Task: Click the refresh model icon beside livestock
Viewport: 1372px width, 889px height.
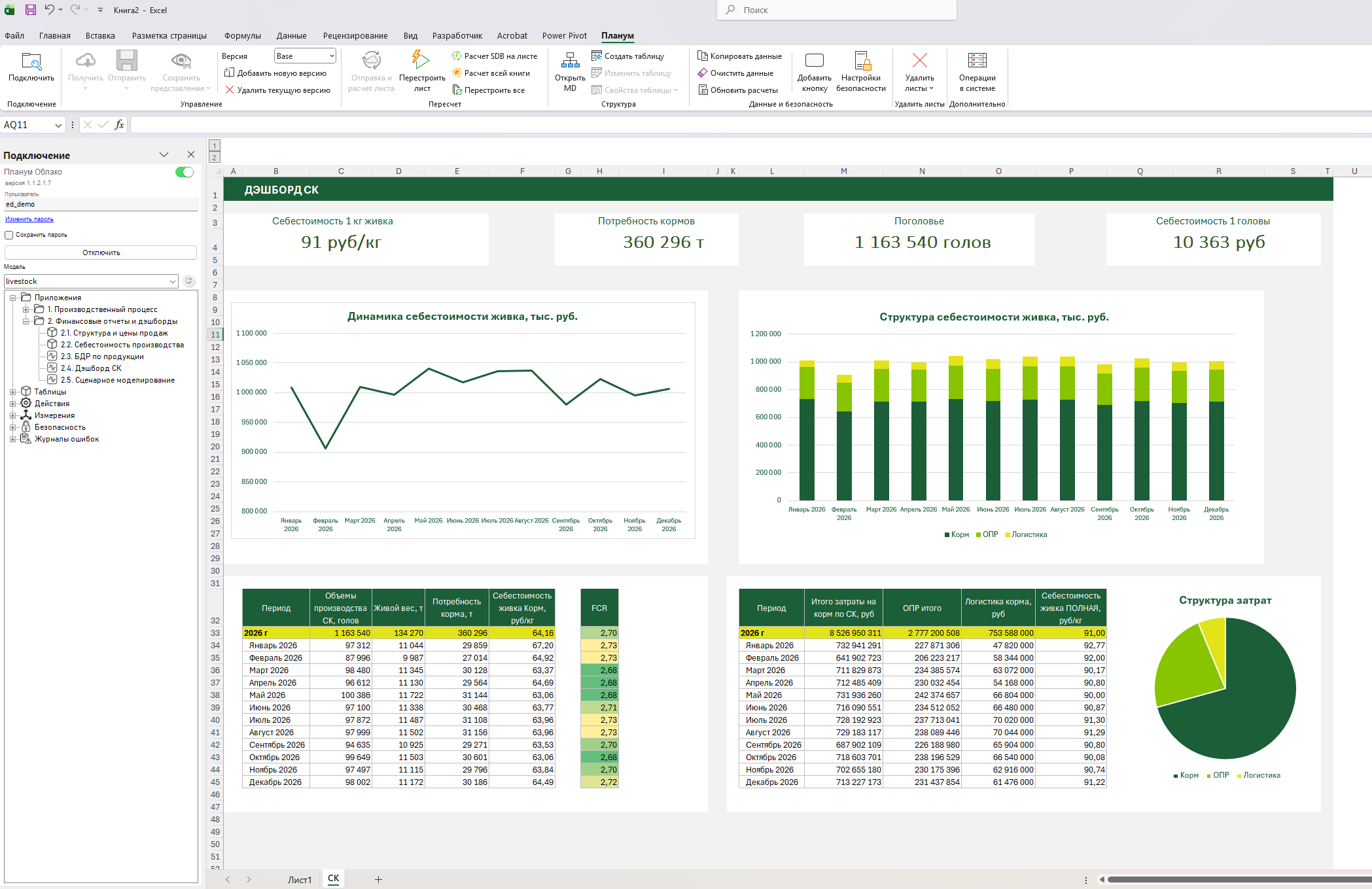Action: click(189, 281)
